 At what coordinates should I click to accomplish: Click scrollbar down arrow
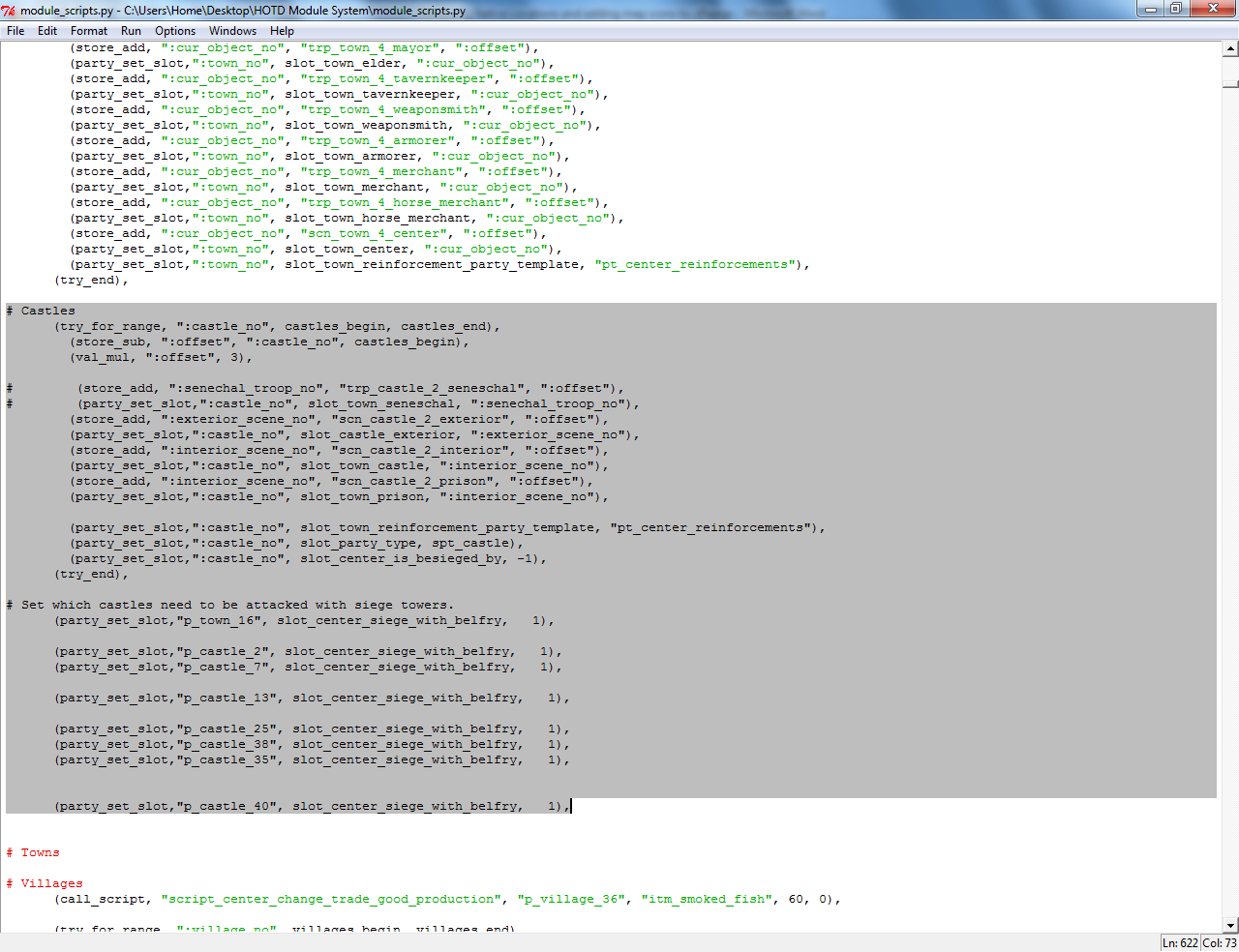click(x=1230, y=925)
